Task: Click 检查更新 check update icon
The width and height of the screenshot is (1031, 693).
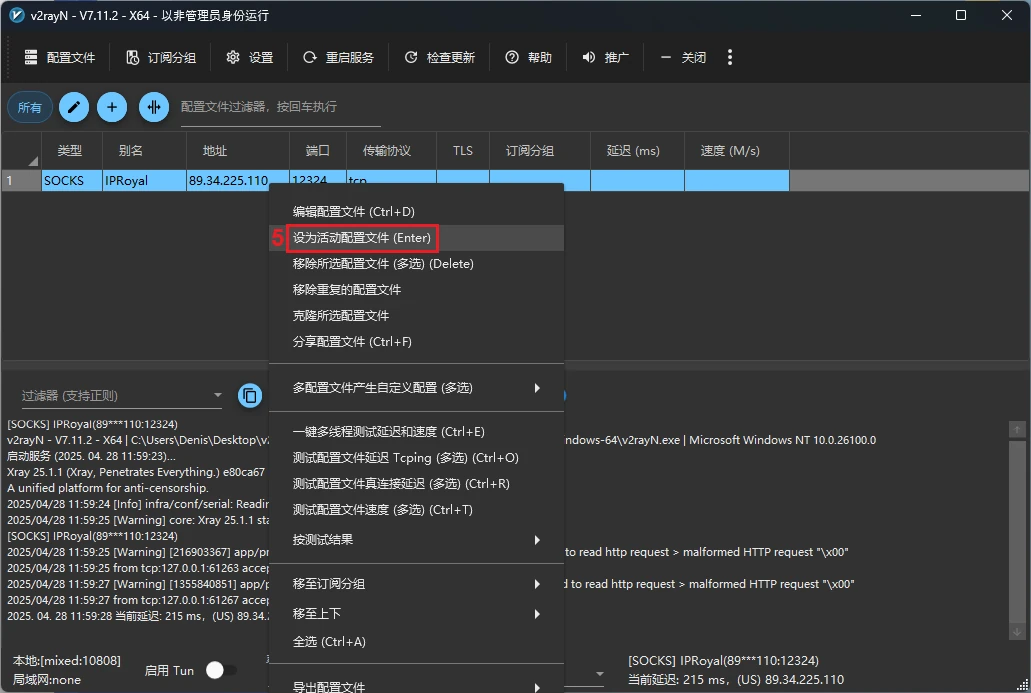Action: (x=411, y=57)
